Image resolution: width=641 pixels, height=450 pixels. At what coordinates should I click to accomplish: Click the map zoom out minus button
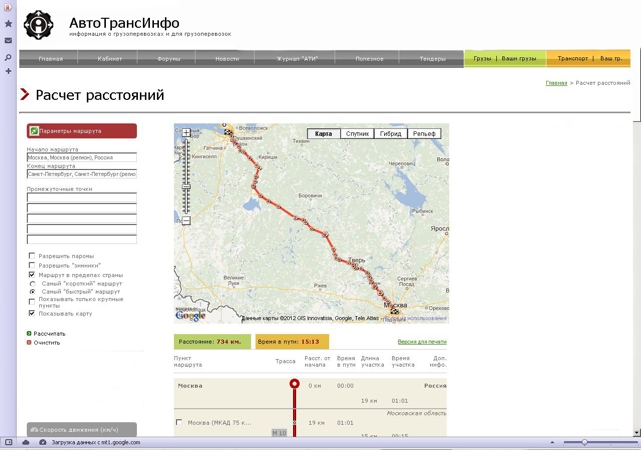pos(186,221)
